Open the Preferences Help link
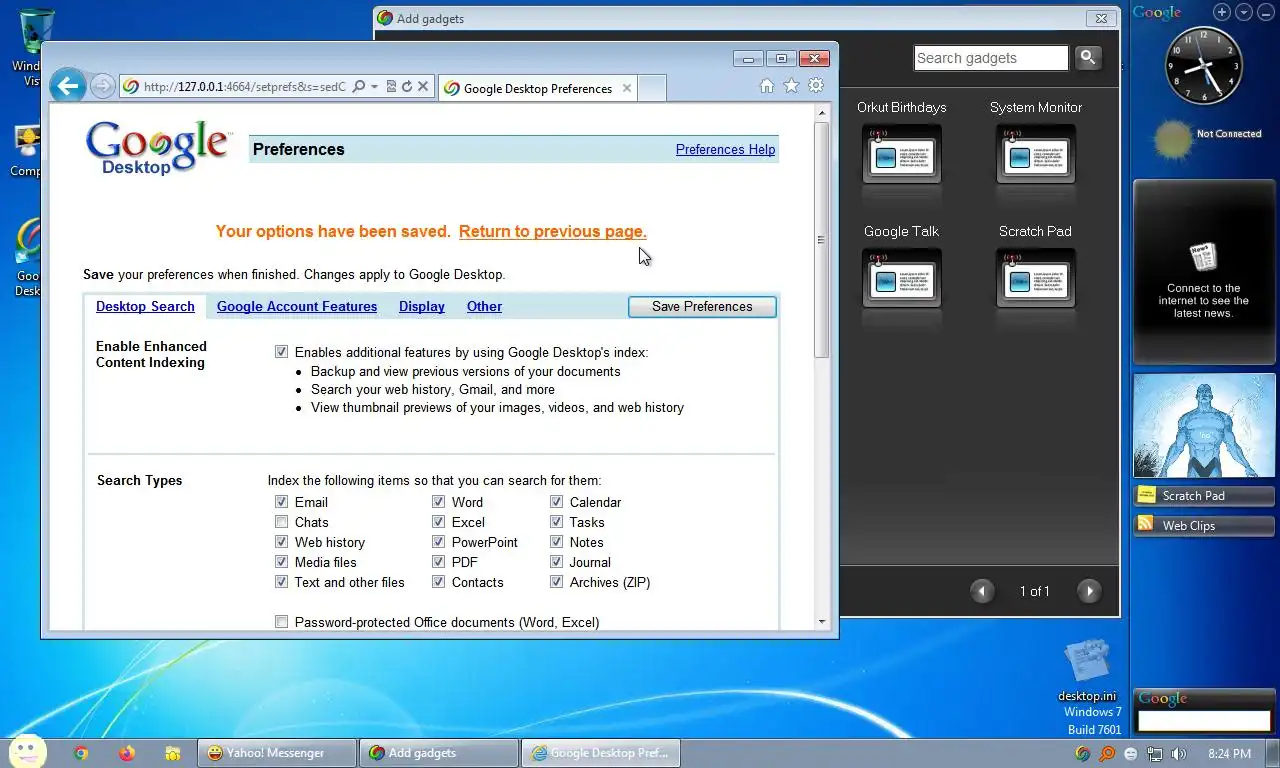Viewport: 1280px width, 768px height. point(725,149)
